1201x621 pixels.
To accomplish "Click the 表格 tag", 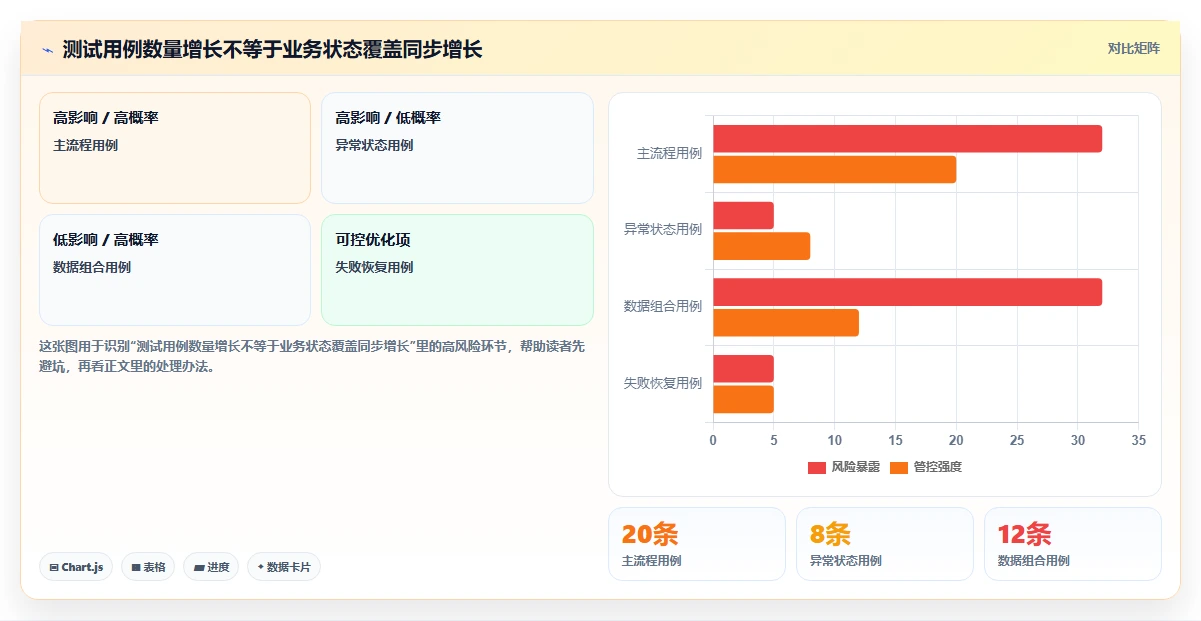I will coord(148,567).
